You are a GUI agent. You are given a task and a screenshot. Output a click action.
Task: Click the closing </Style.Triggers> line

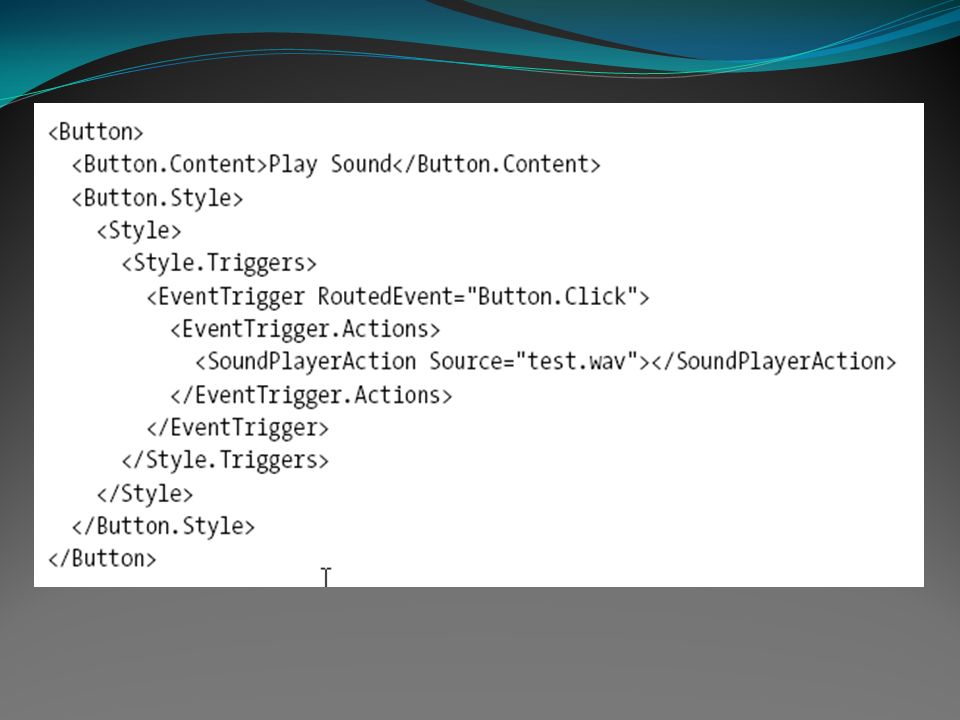click(225, 460)
